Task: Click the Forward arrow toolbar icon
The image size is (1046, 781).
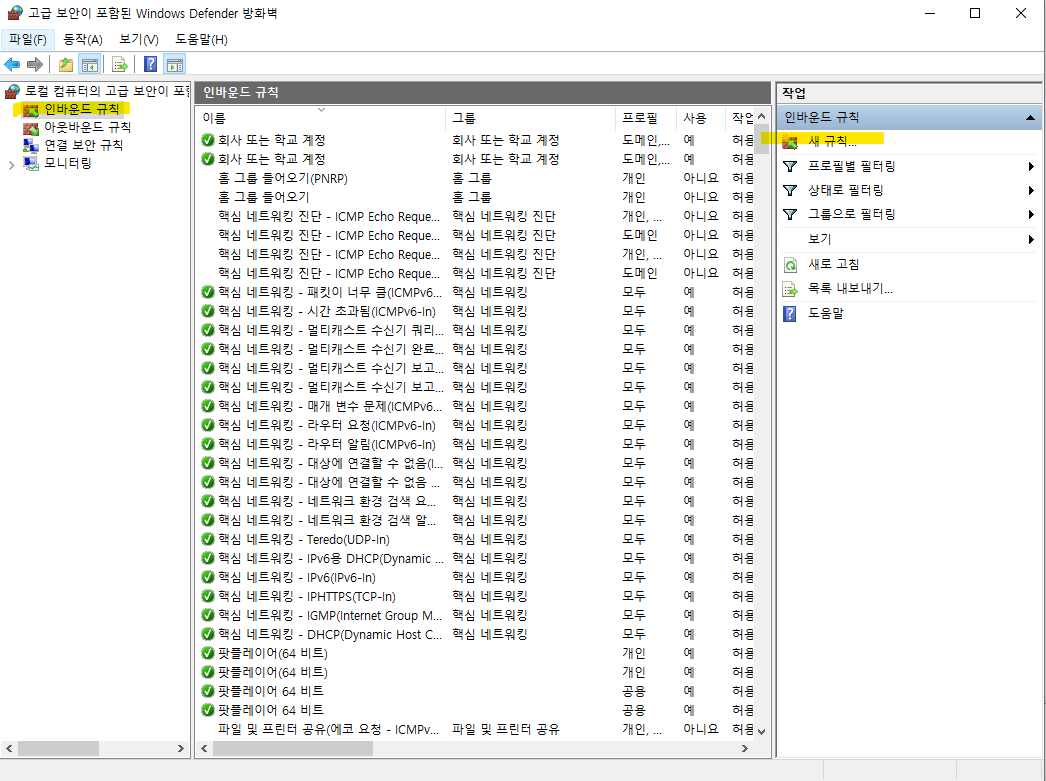Action: (35, 65)
